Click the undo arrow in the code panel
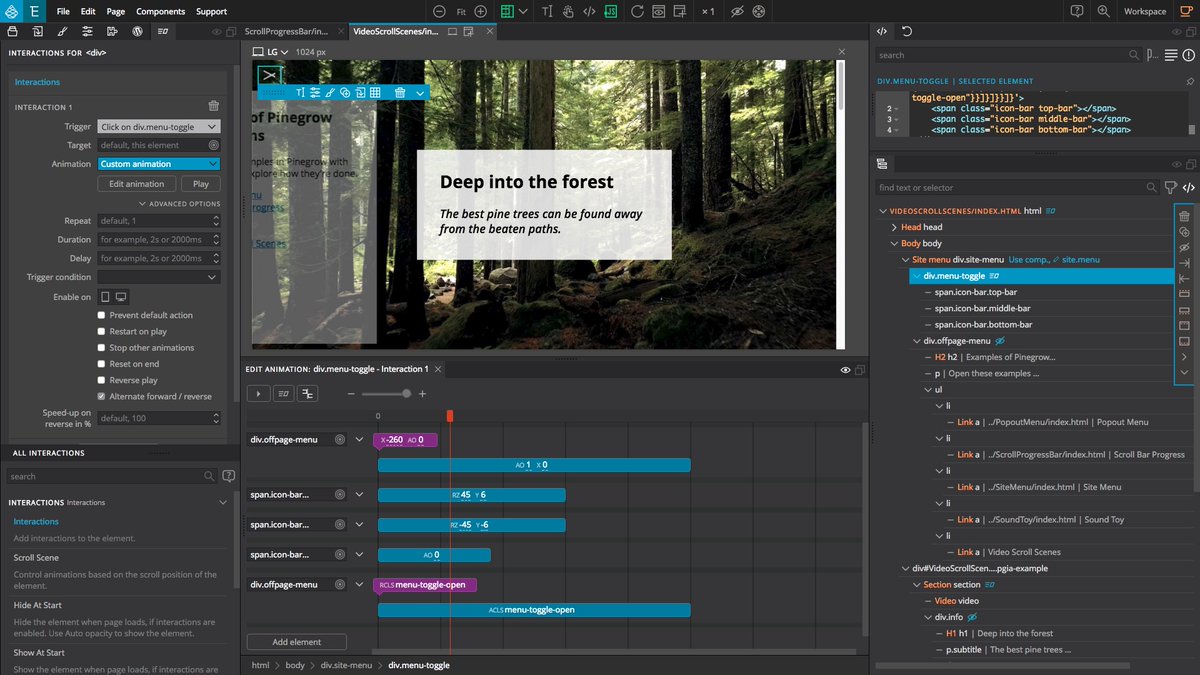This screenshot has height=675, width=1200. click(907, 31)
